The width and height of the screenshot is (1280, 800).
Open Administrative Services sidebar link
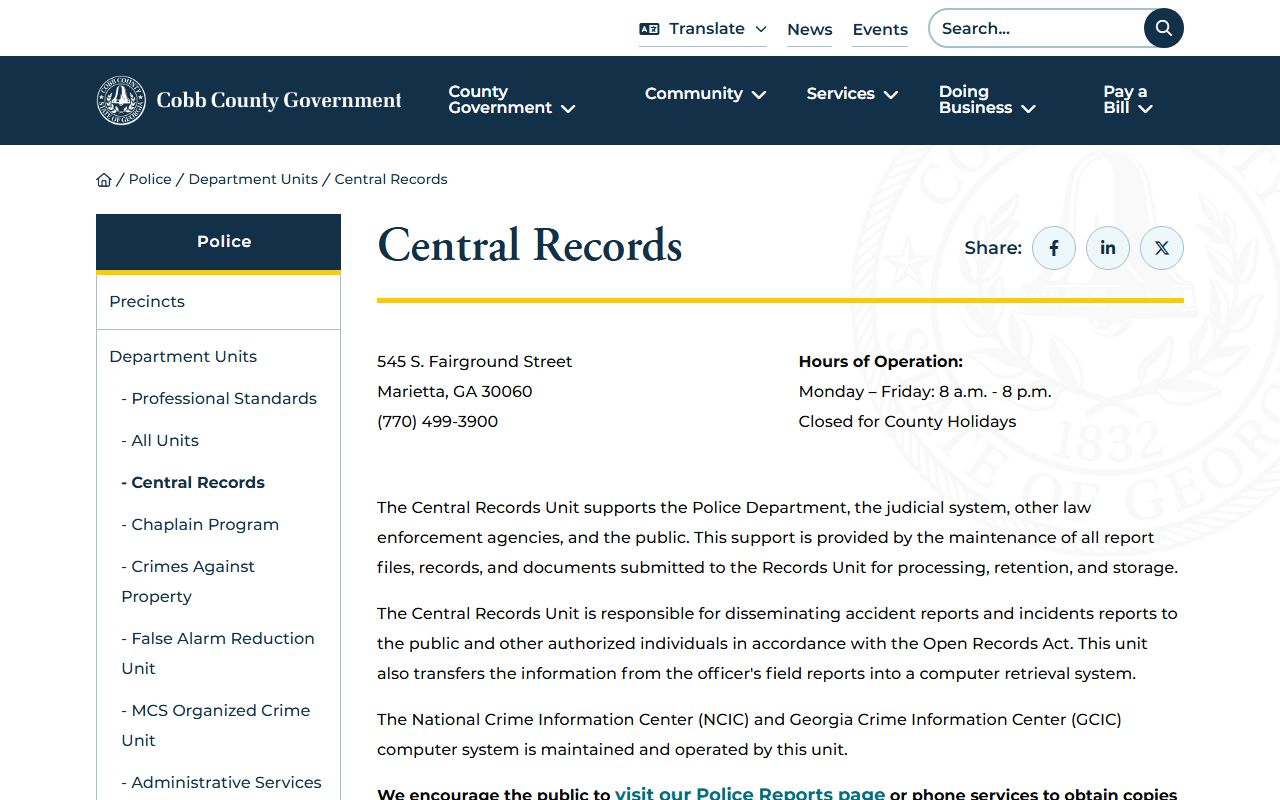pos(221,782)
